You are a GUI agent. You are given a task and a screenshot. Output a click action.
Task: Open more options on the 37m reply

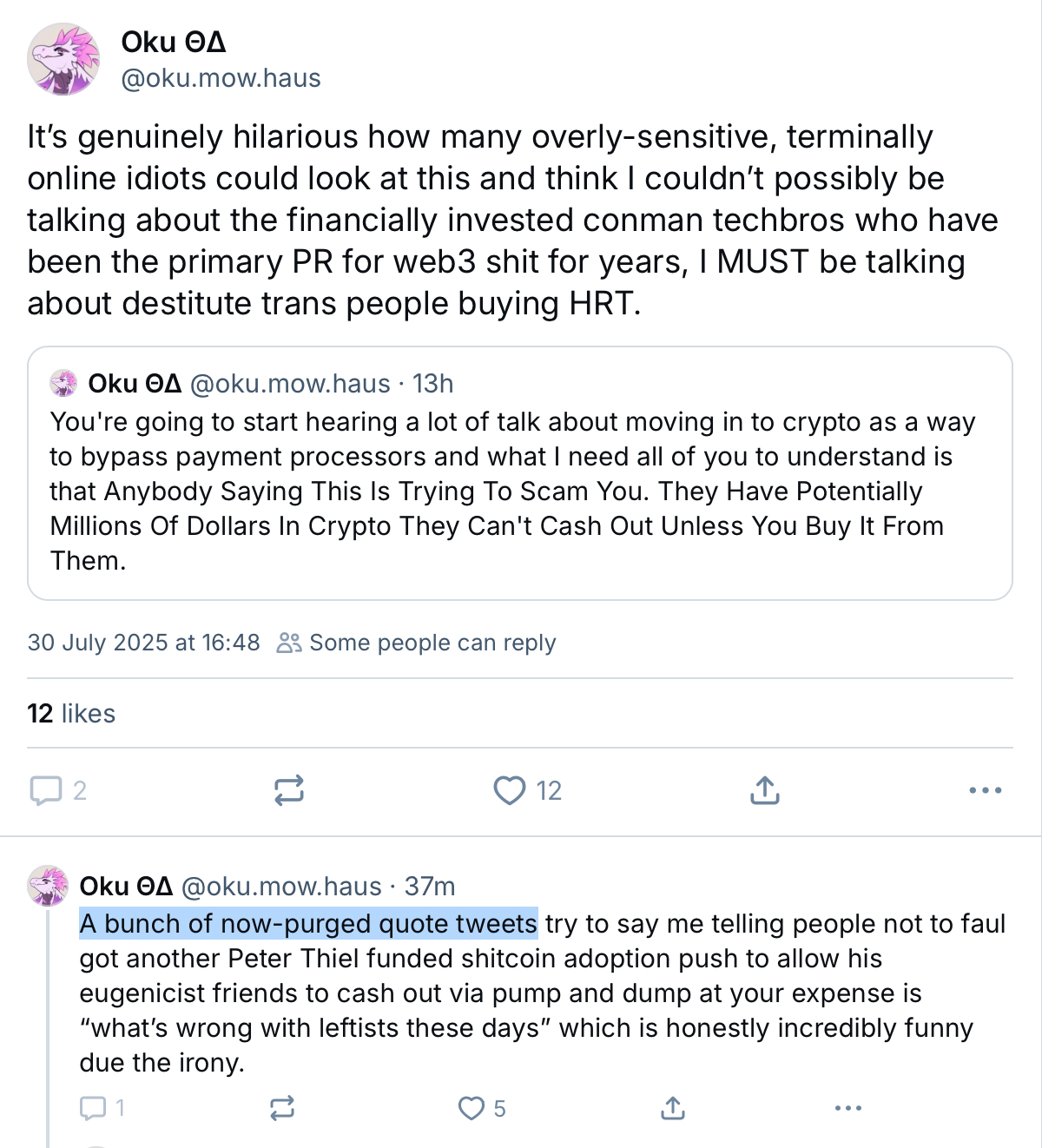click(847, 1108)
